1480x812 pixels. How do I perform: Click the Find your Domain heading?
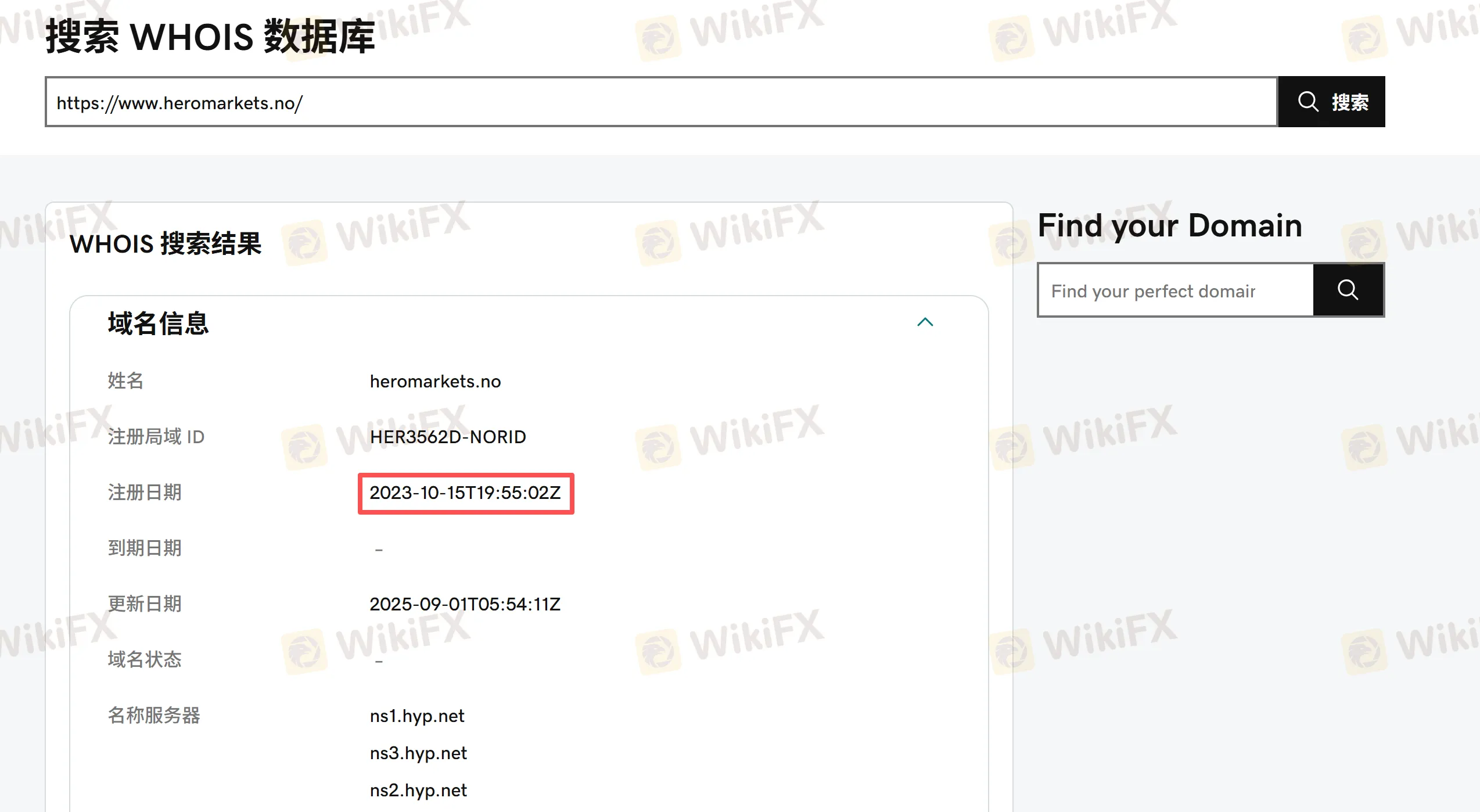pos(1170,225)
